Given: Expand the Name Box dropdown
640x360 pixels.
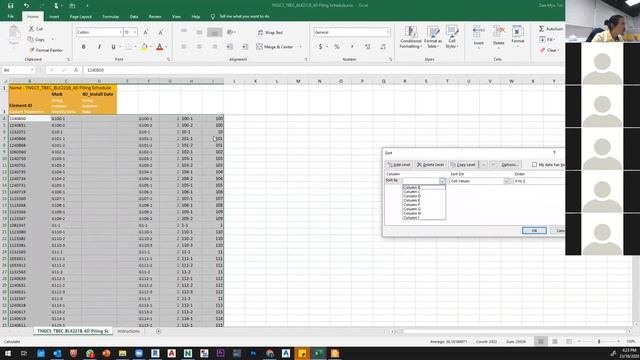Looking at the screenshot, I should coord(32,70).
